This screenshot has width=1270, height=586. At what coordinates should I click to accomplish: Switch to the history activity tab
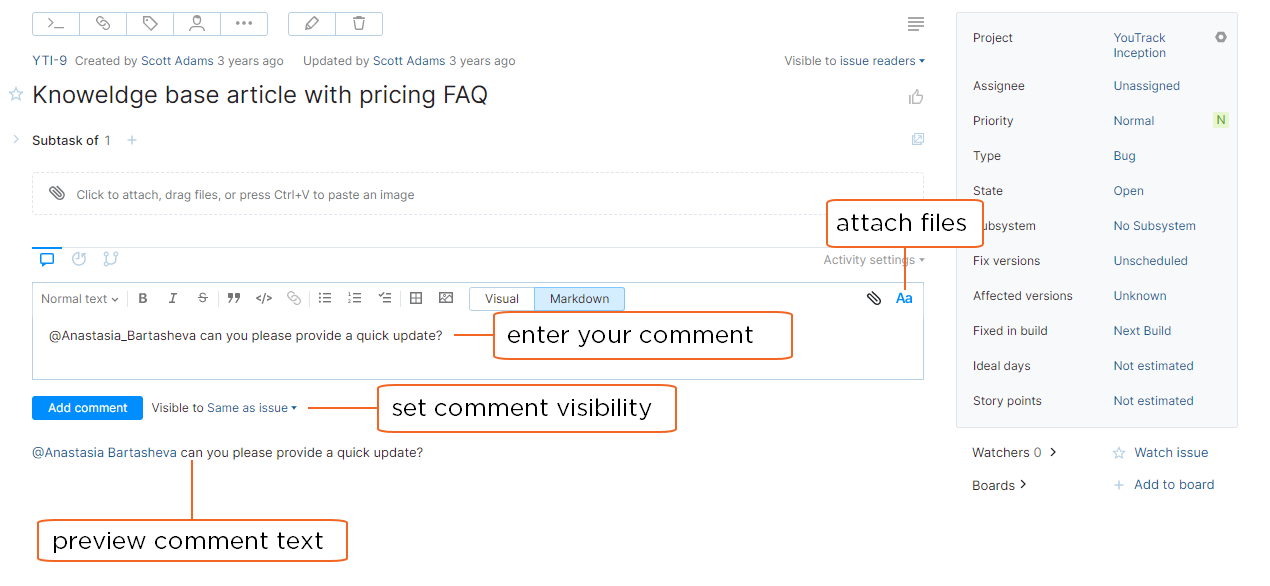(79, 260)
